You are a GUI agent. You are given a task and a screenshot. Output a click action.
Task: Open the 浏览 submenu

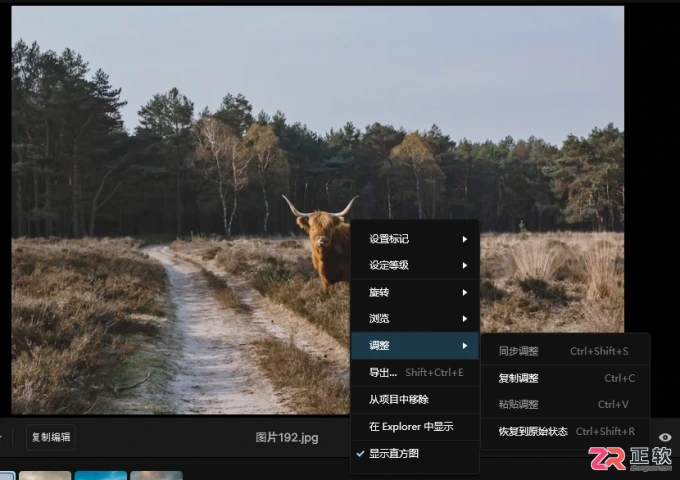pyautogui.click(x=415, y=319)
